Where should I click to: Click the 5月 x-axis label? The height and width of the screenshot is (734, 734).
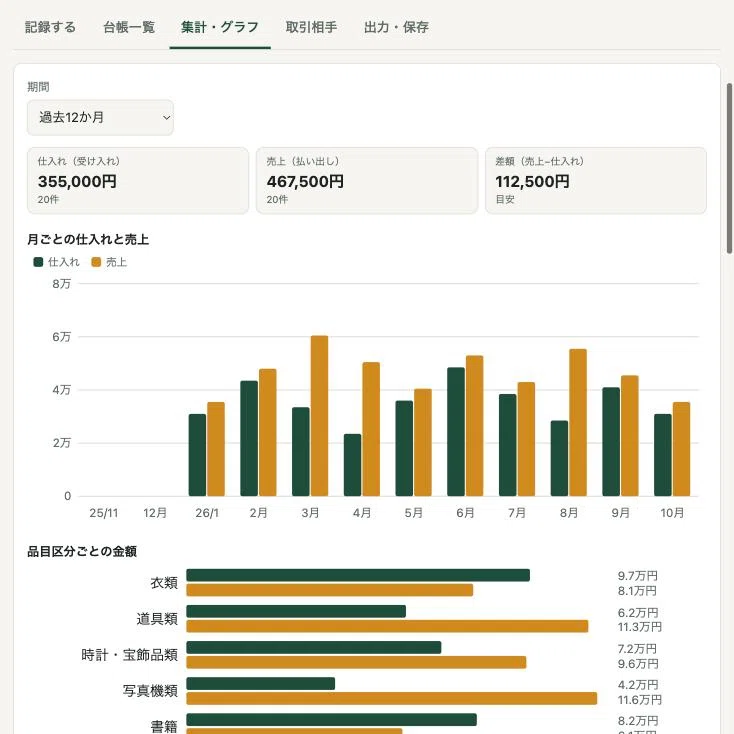click(413, 513)
